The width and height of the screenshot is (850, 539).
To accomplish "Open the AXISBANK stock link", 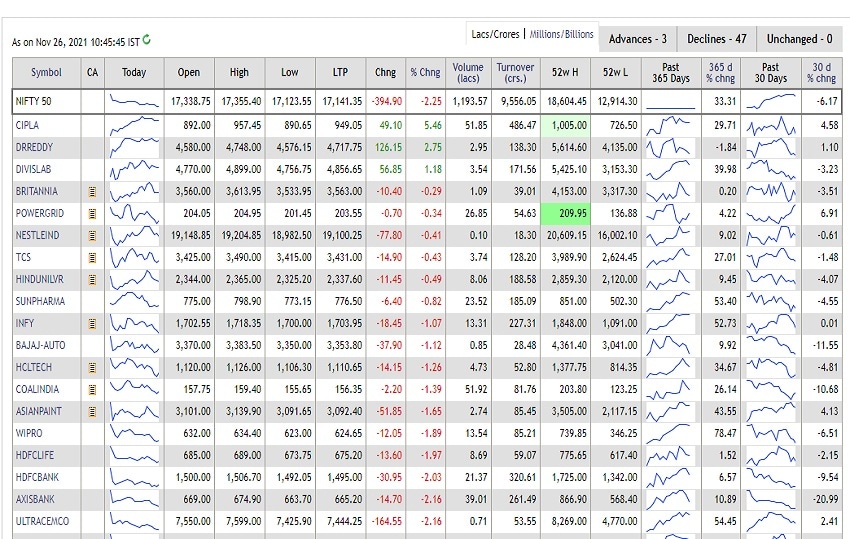I will click(x=35, y=499).
